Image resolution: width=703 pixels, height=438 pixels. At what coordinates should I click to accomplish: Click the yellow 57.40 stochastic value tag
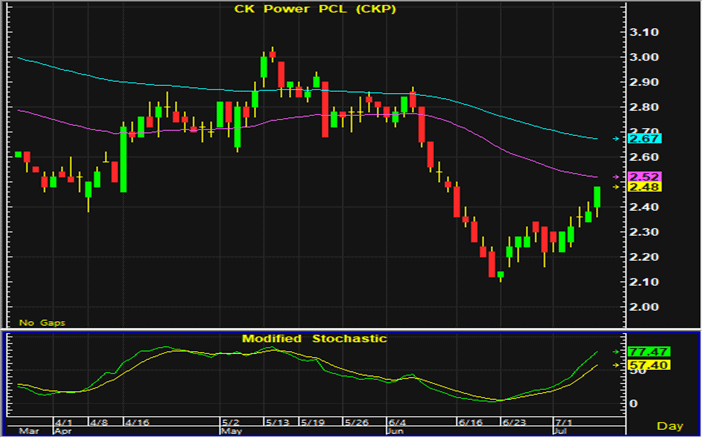[x=641, y=367]
